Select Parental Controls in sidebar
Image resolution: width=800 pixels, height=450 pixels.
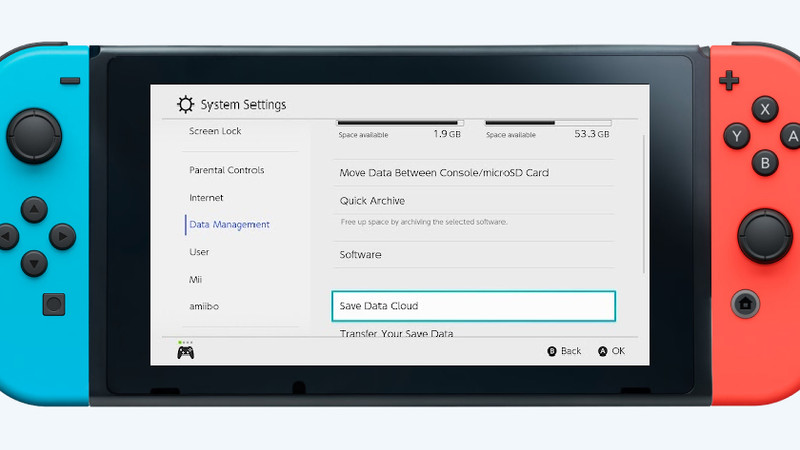click(x=227, y=170)
